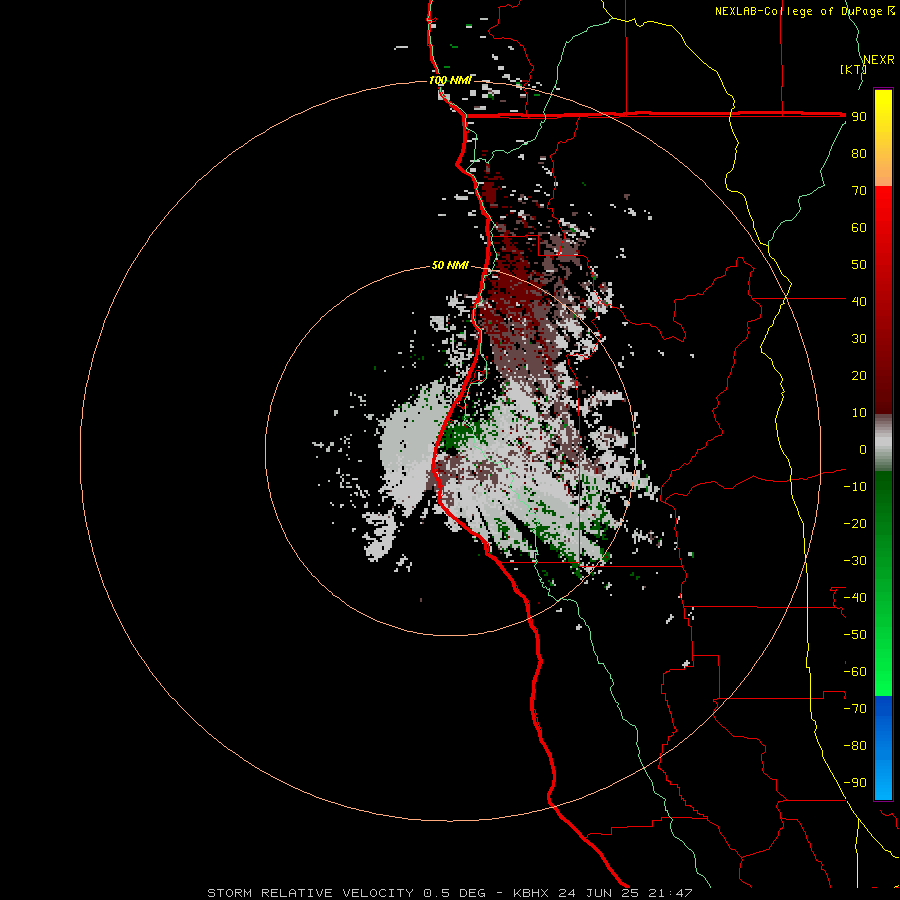The height and width of the screenshot is (900, 900).
Task: Click the '-30' scale value
Action: (855, 561)
